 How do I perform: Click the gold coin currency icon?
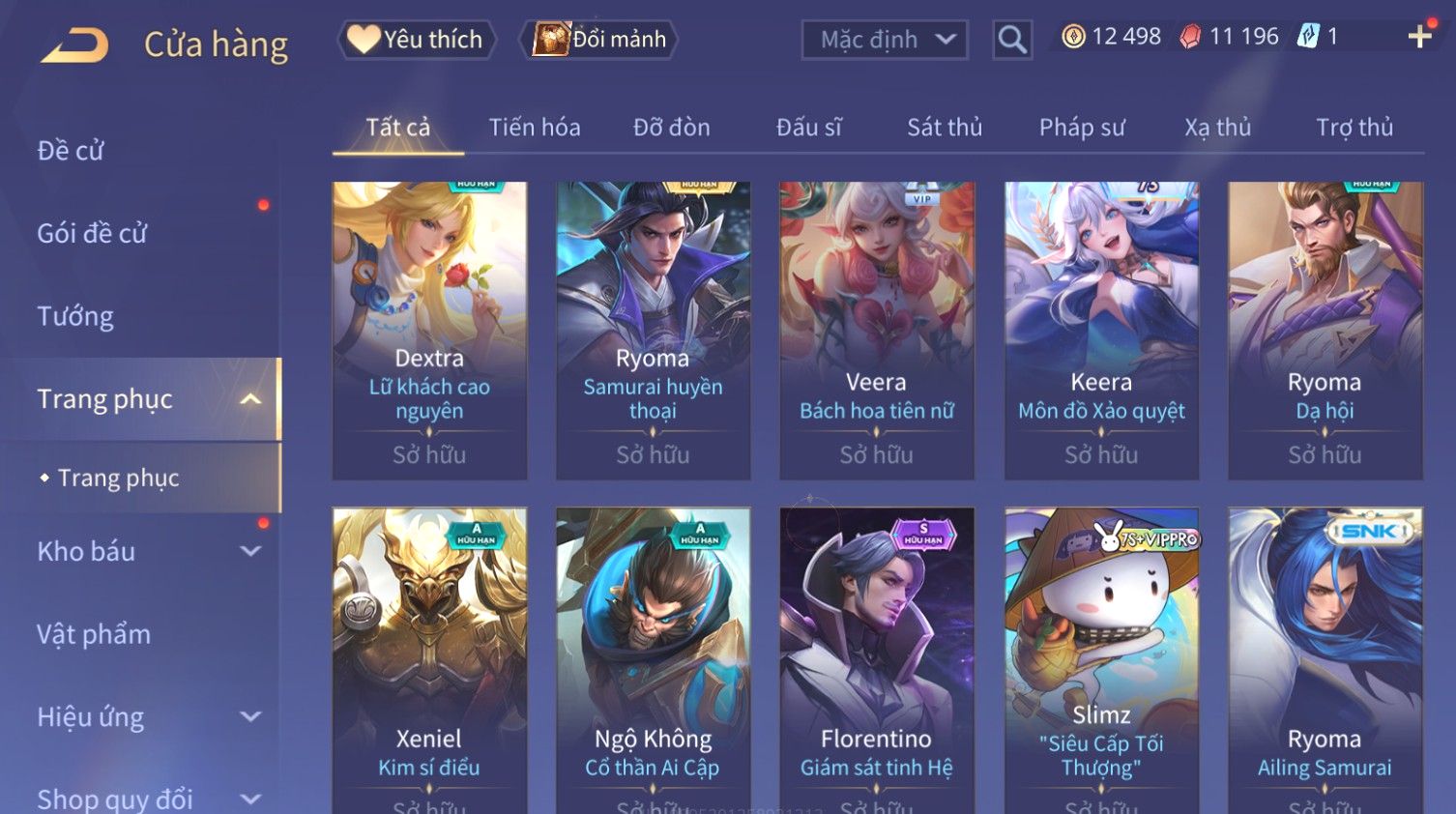(1073, 37)
